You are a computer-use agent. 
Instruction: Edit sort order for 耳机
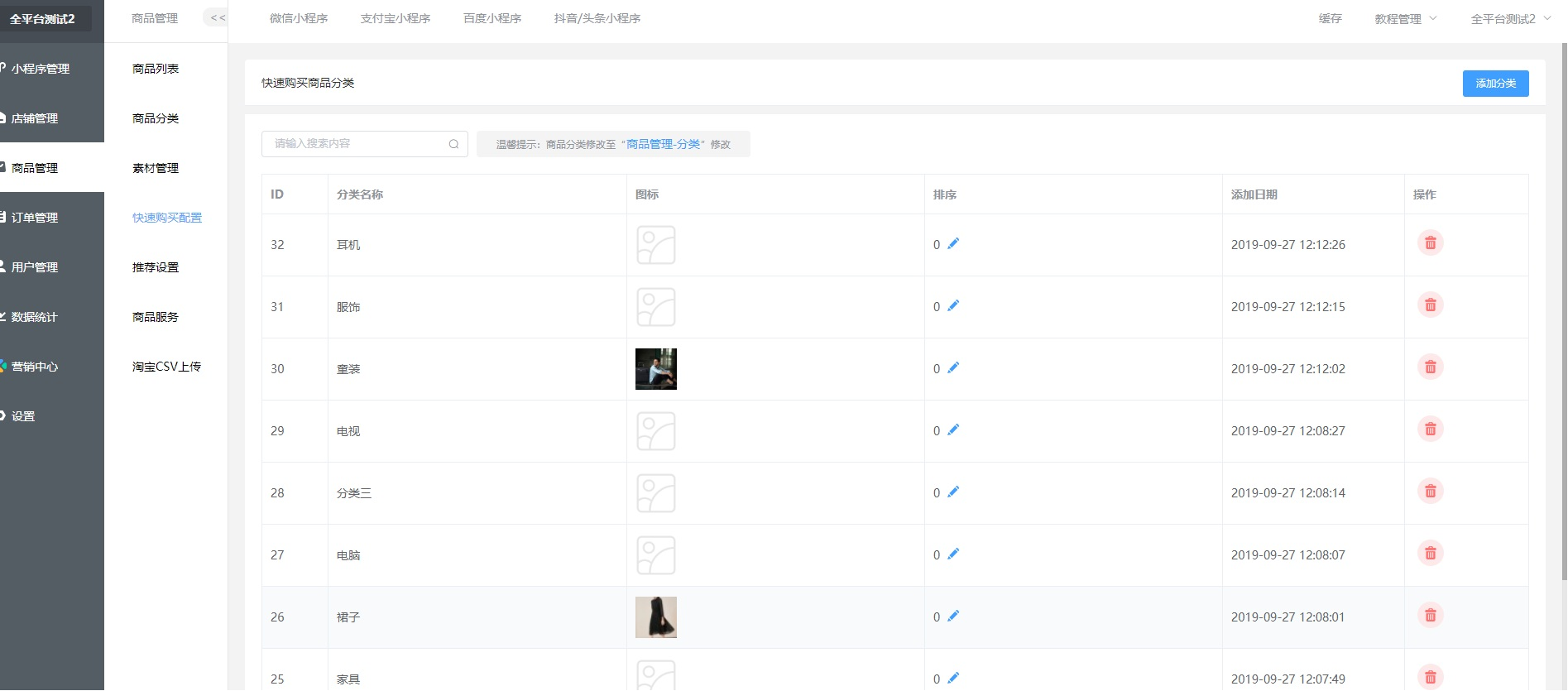[953, 243]
